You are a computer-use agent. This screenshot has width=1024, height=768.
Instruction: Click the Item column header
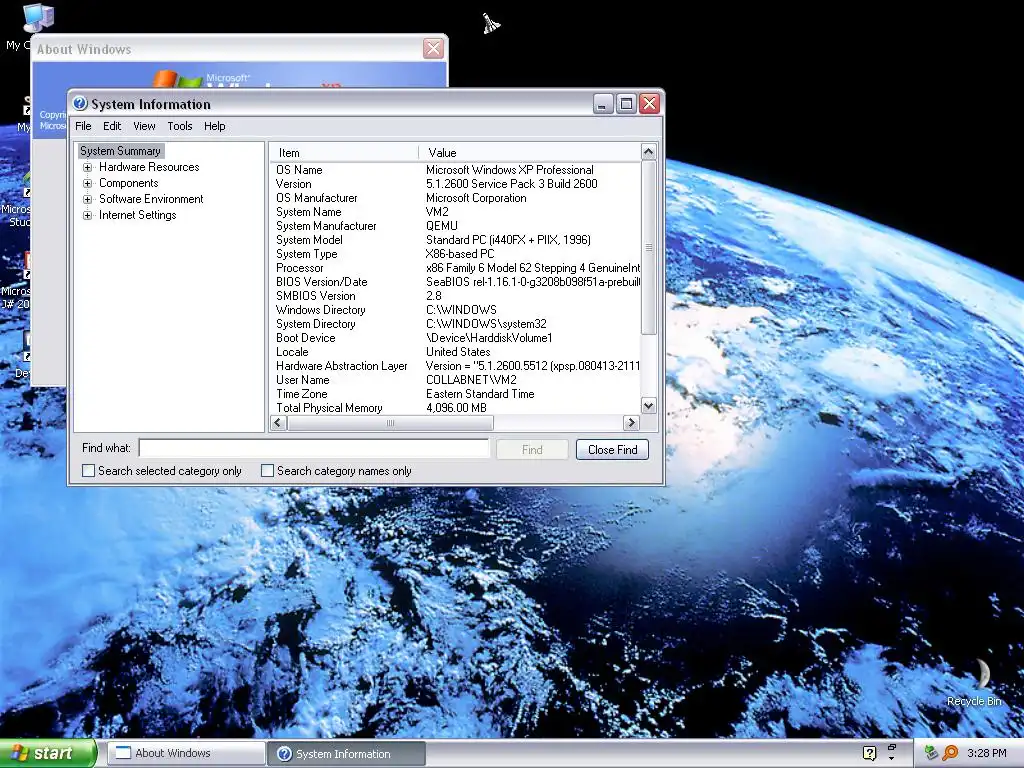pos(344,153)
